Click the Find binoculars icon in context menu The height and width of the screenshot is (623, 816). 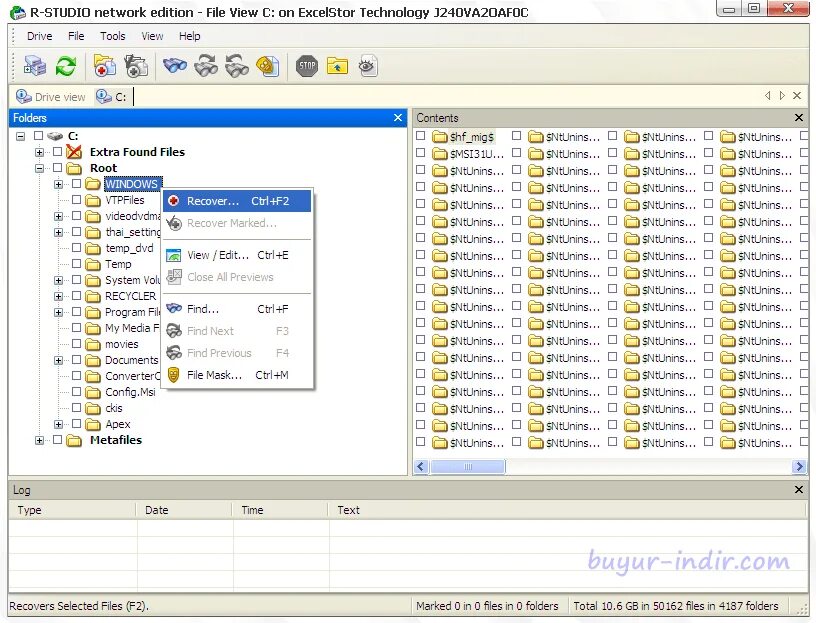click(174, 309)
